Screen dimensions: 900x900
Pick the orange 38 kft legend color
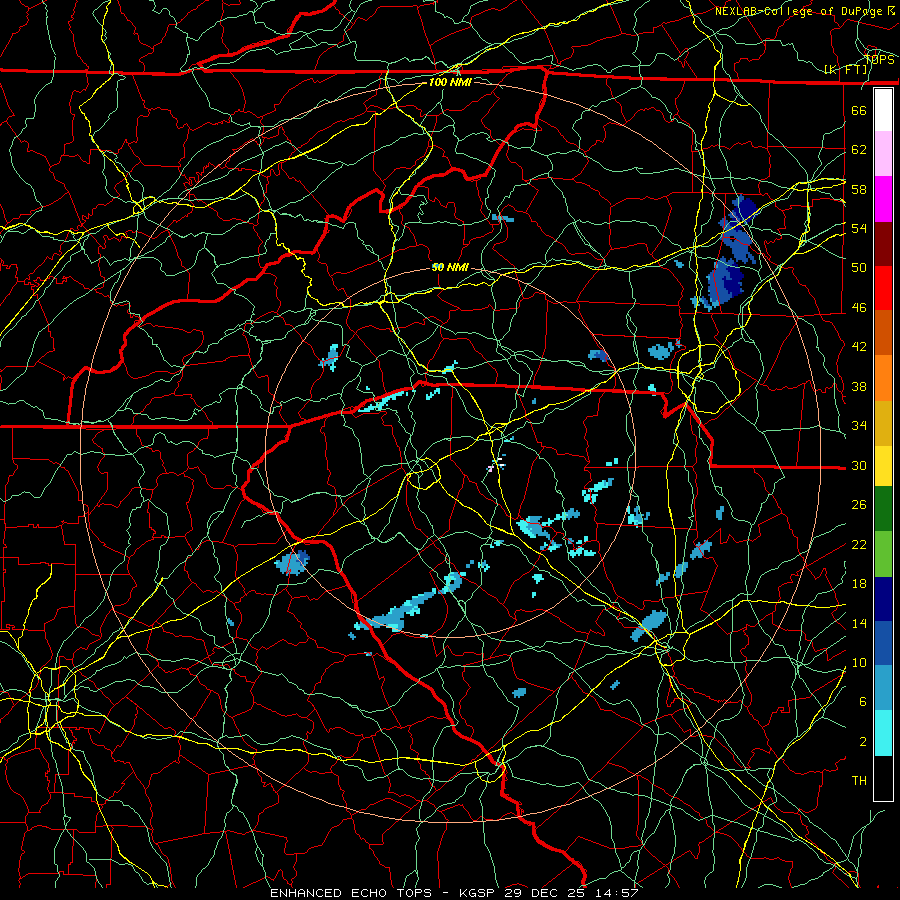[x=883, y=377]
